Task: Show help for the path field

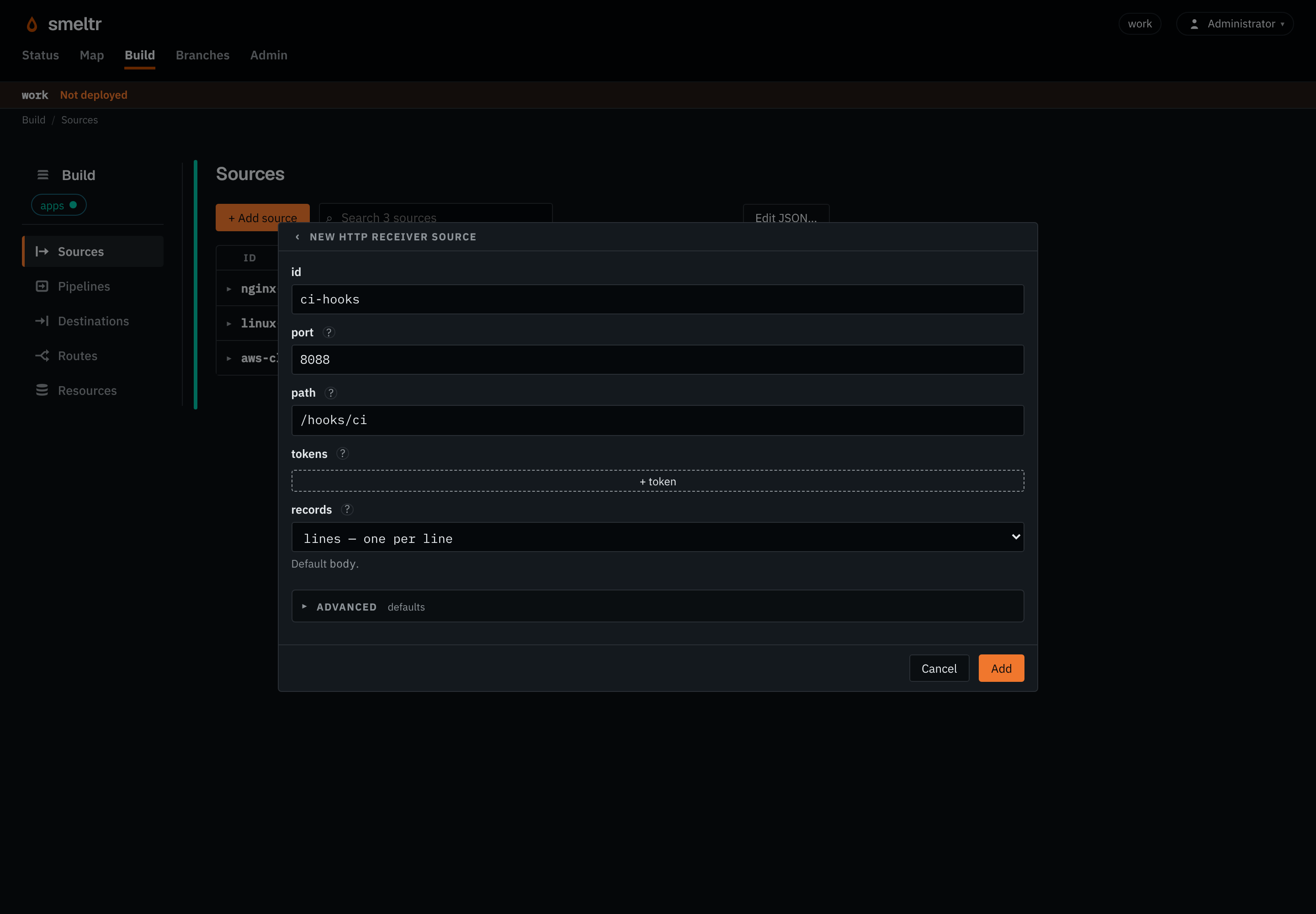Action: 330,393
